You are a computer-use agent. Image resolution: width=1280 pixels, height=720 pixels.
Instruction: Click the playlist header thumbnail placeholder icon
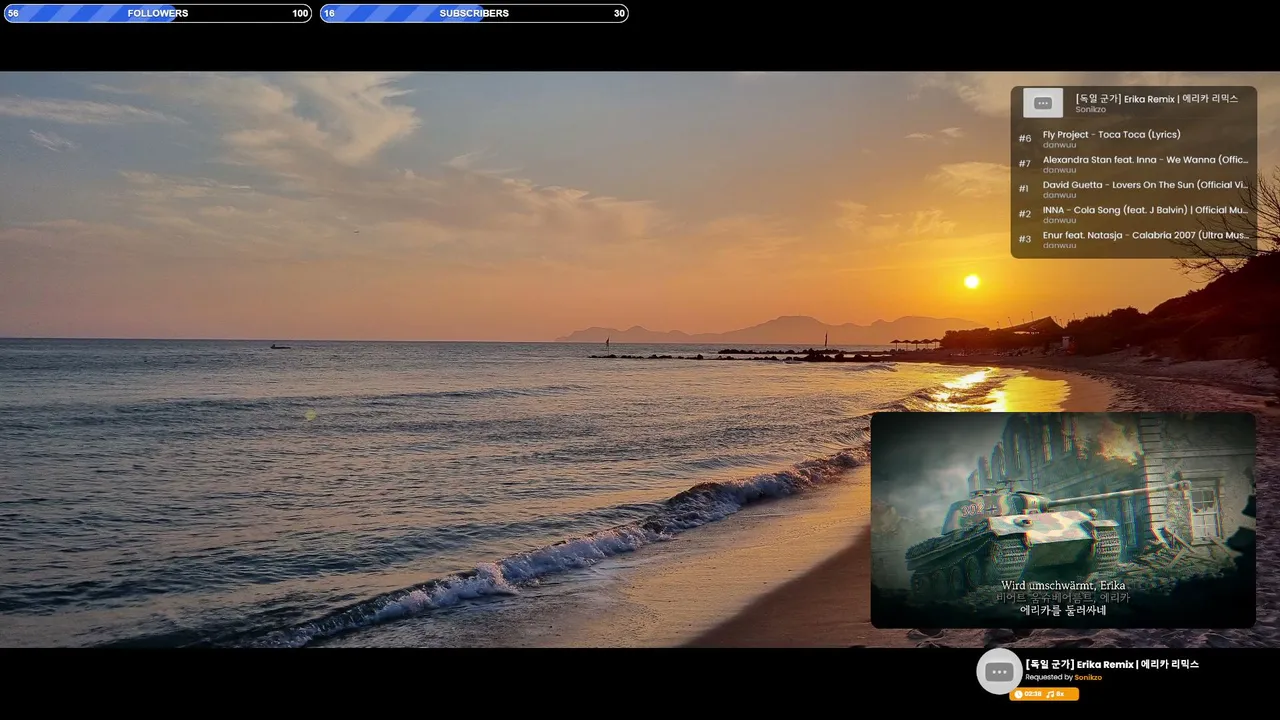[1043, 103]
